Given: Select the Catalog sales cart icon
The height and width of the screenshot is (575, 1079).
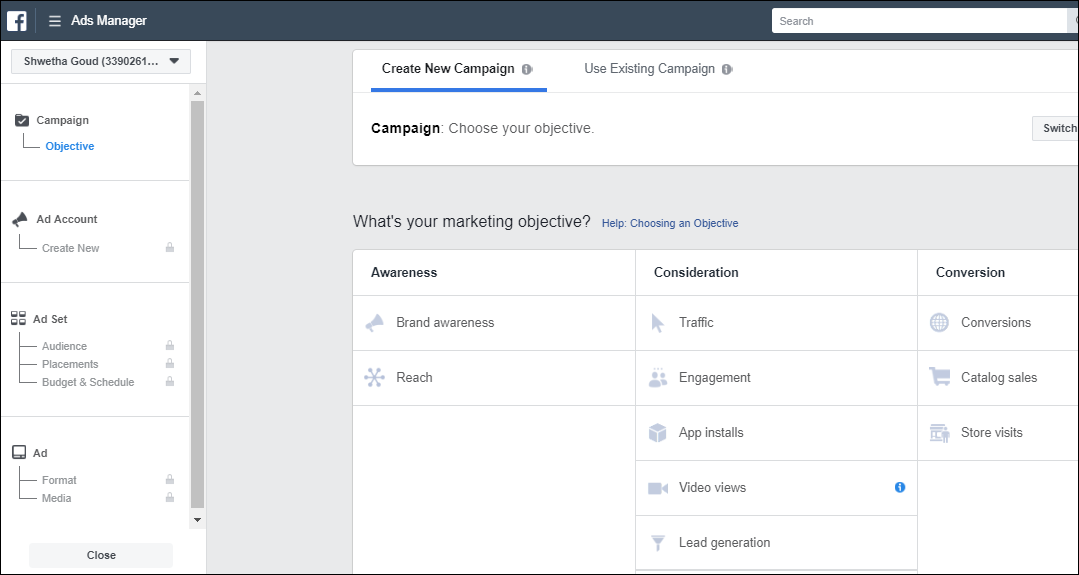Looking at the screenshot, I should click(x=939, y=378).
